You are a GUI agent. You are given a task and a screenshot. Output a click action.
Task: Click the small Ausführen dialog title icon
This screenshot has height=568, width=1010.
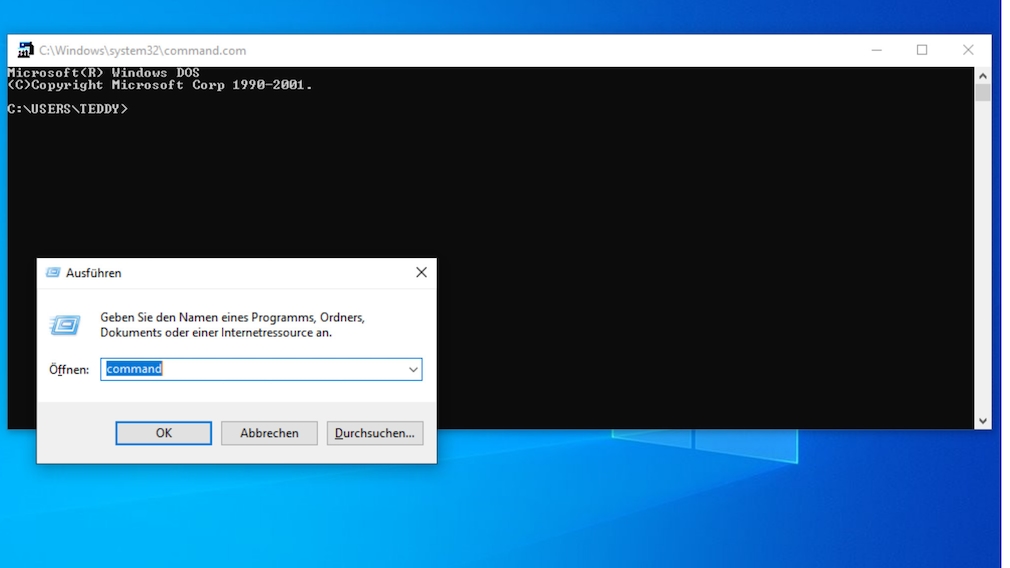53,273
